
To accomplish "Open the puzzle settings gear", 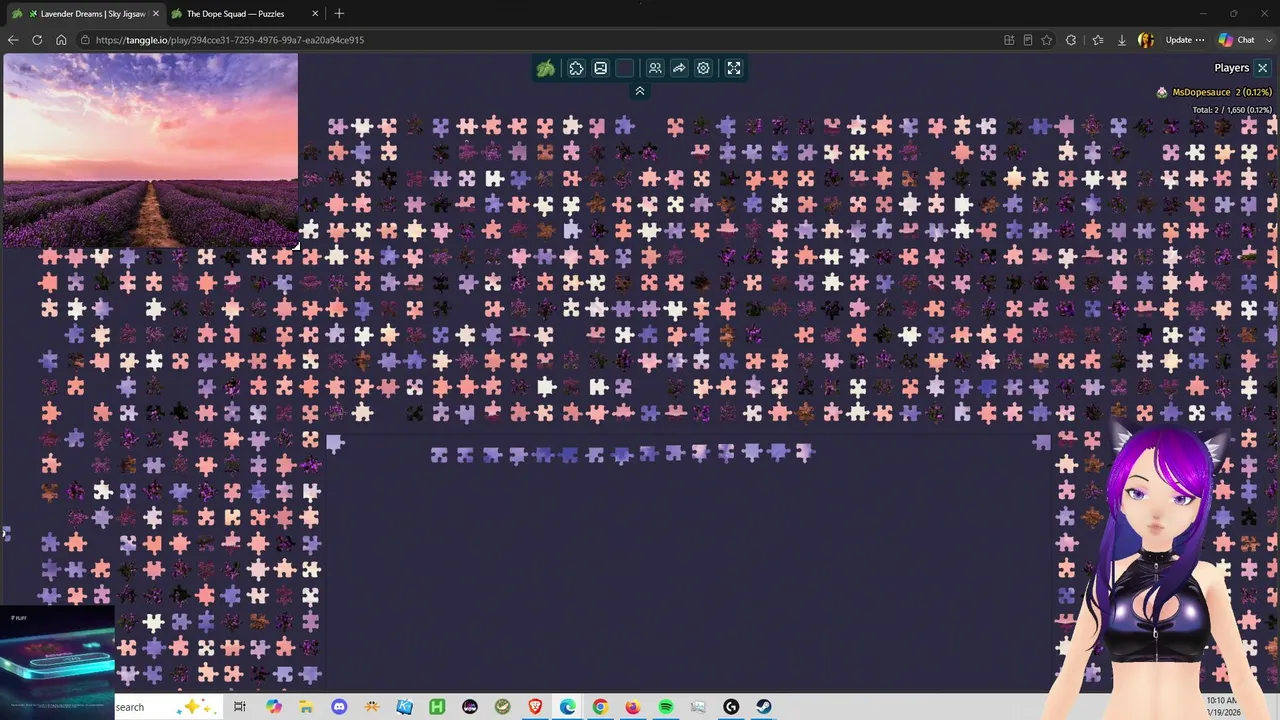I will click(703, 68).
